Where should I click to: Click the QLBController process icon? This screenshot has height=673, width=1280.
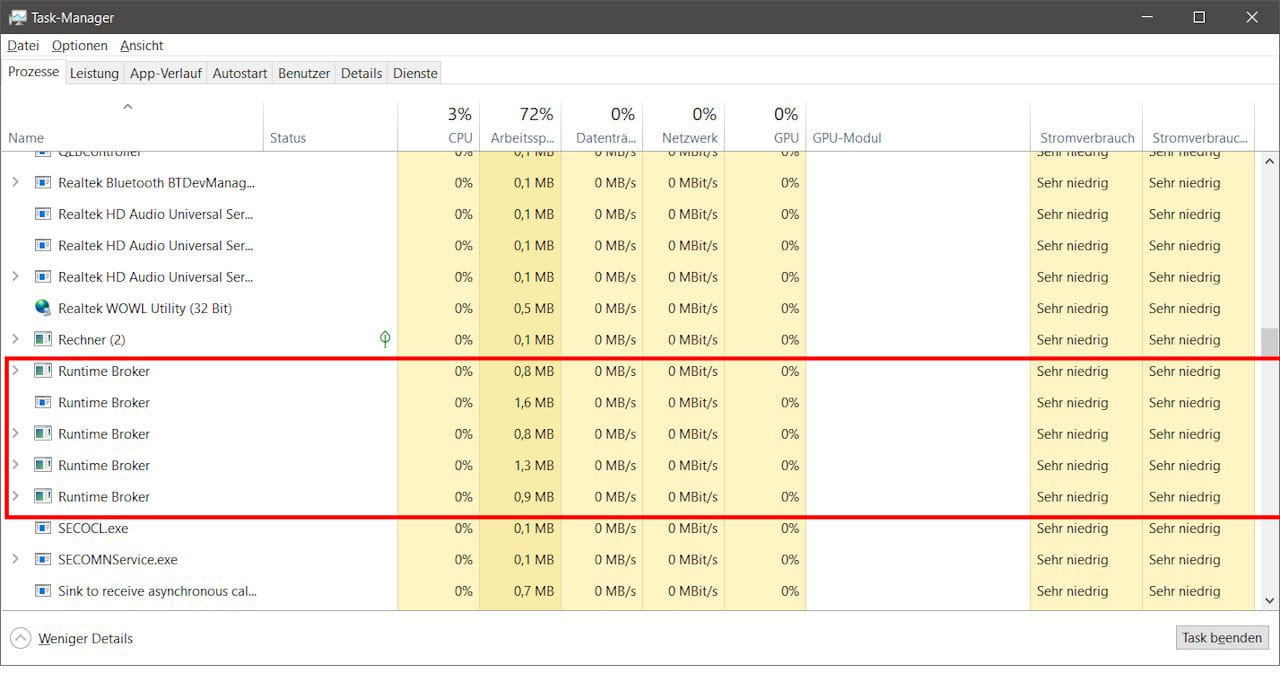(41, 151)
